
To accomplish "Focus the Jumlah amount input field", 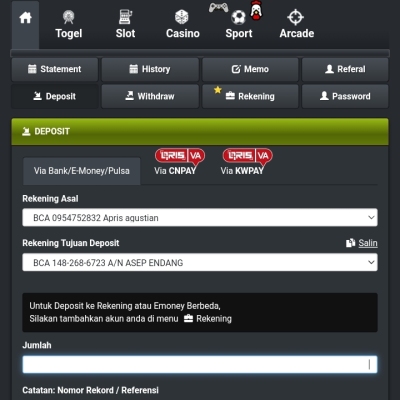I will click(x=200, y=364).
